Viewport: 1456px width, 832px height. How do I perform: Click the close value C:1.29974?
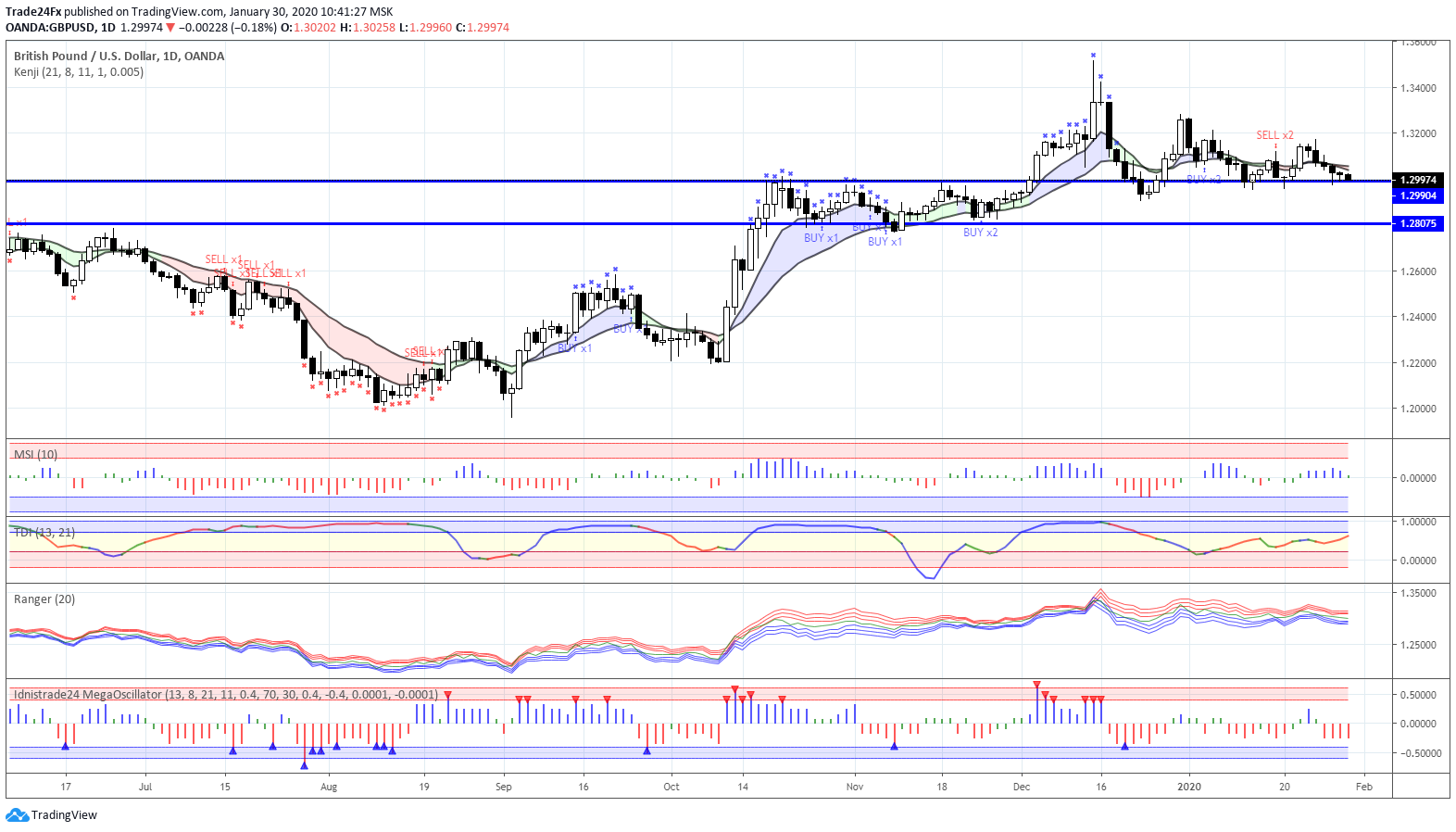pyautogui.click(x=483, y=28)
